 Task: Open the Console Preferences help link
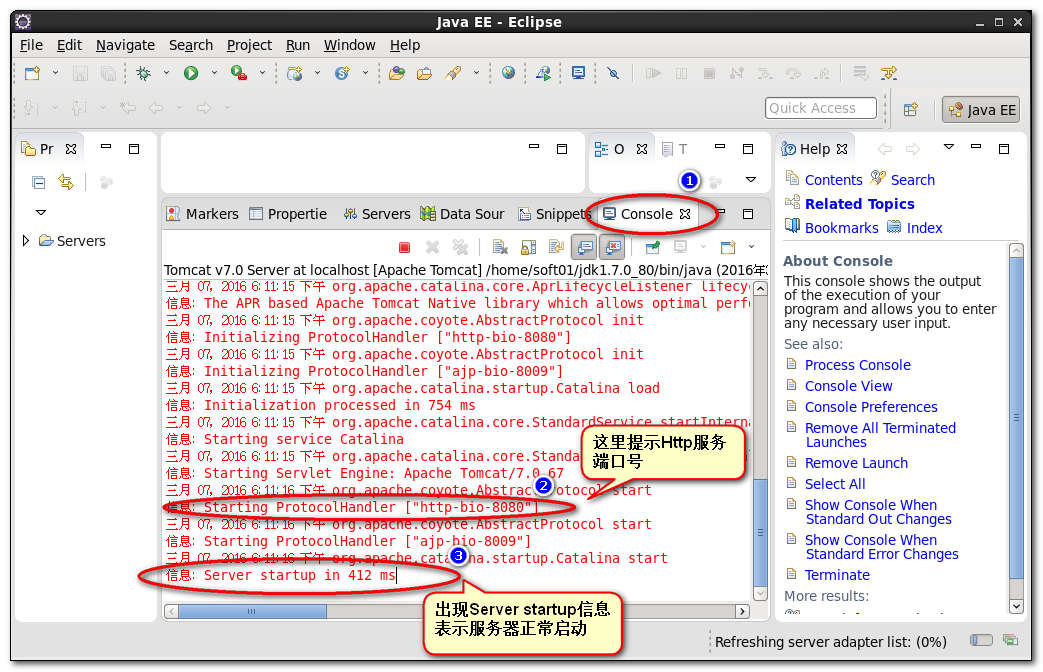[x=871, y=407]
